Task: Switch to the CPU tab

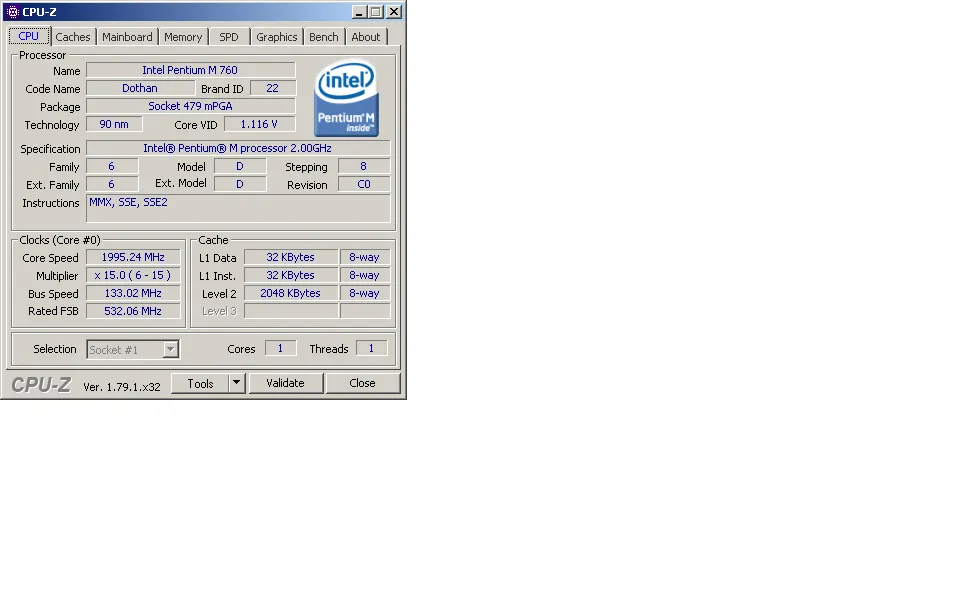Action: tap(29, 36)
